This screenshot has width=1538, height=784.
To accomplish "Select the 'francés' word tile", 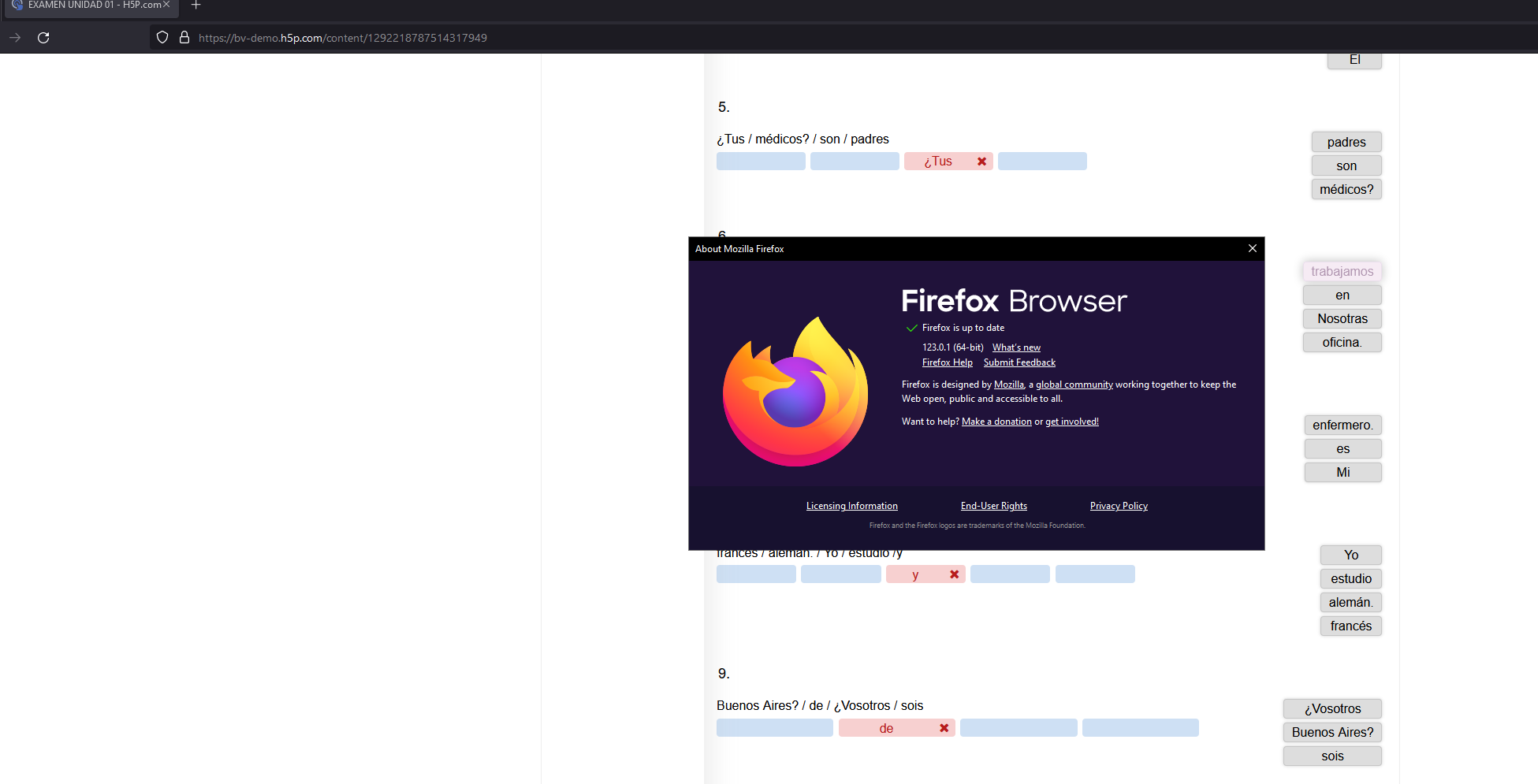I will point(1351,626).
